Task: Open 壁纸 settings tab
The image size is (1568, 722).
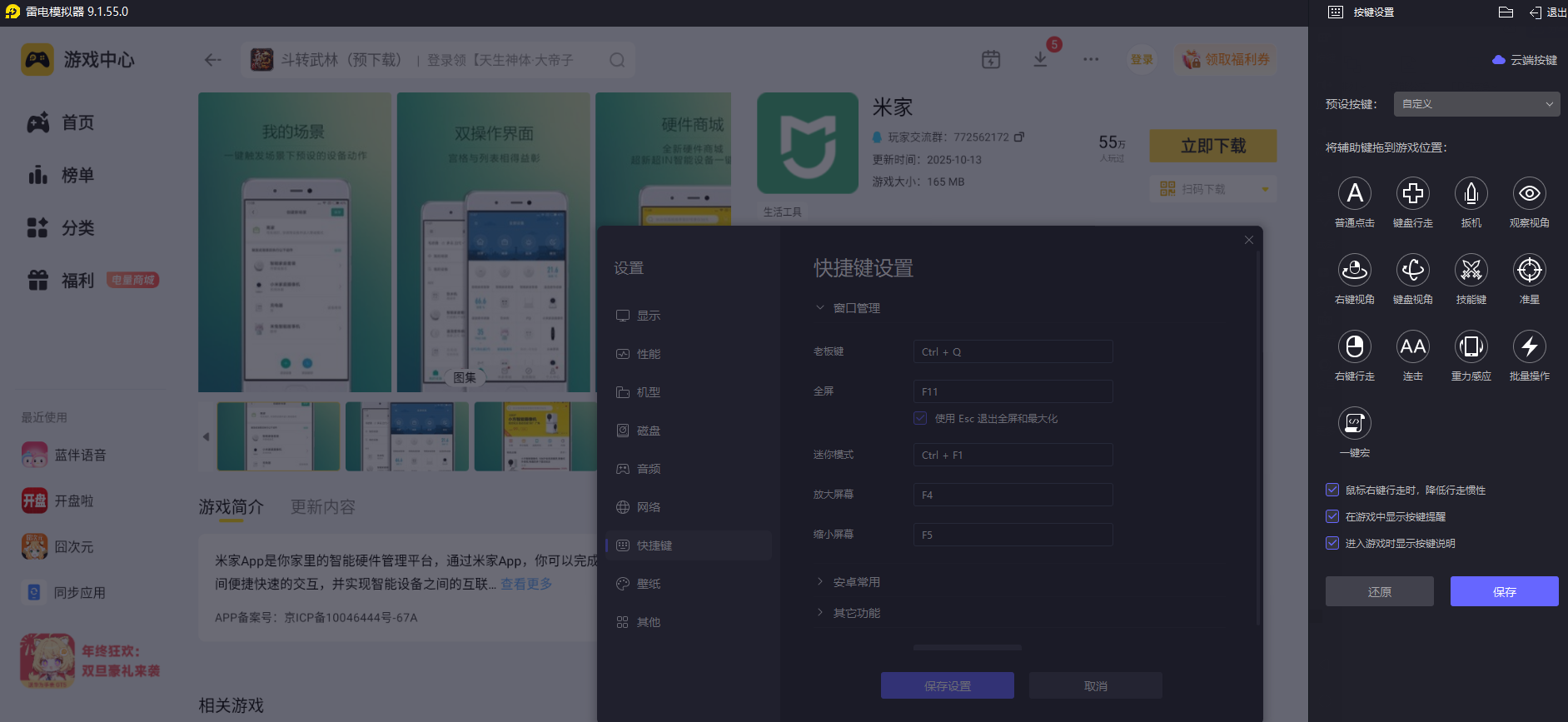Action: (689, 584)
